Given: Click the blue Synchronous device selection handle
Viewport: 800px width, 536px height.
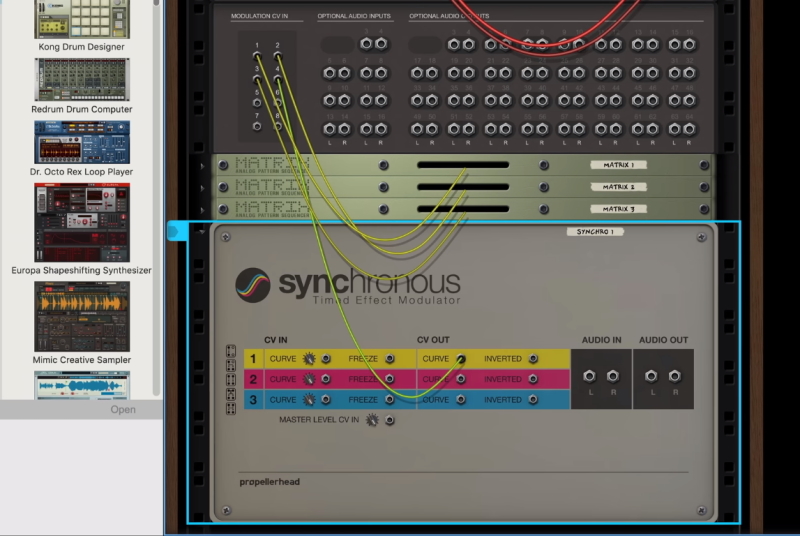Looking at the screenshot, I should pyautogui.click(x=177, y=232).
